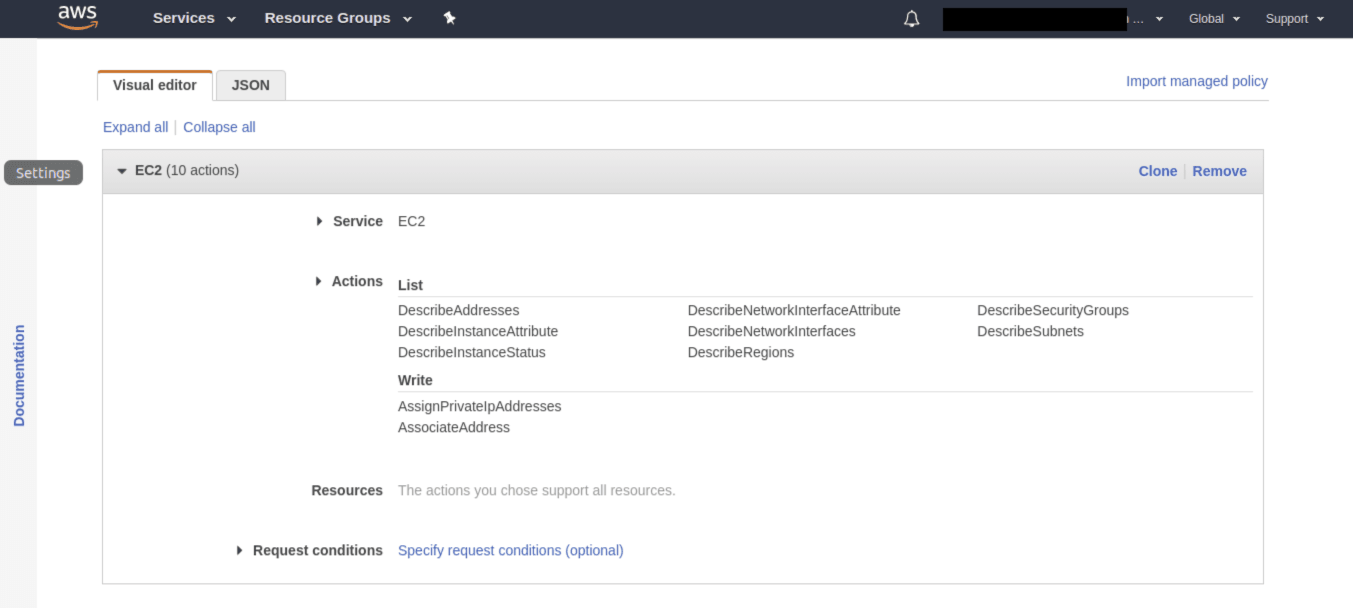
Task: Open the Resource Groups menu
Action: pyautogui.click(x=337, y=18)
